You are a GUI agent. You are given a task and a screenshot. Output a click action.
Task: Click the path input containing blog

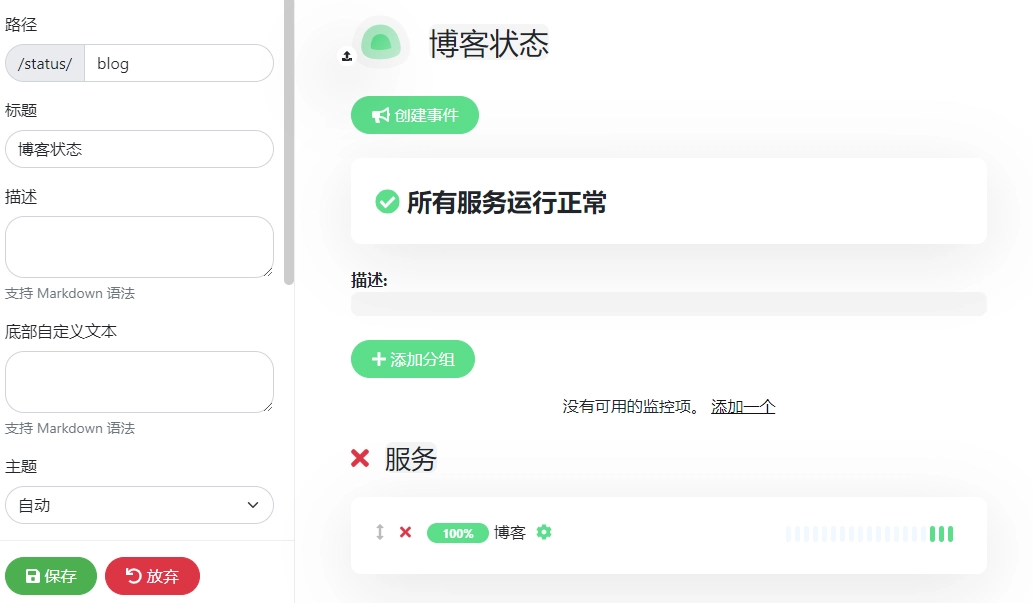(x=180, y=63)
